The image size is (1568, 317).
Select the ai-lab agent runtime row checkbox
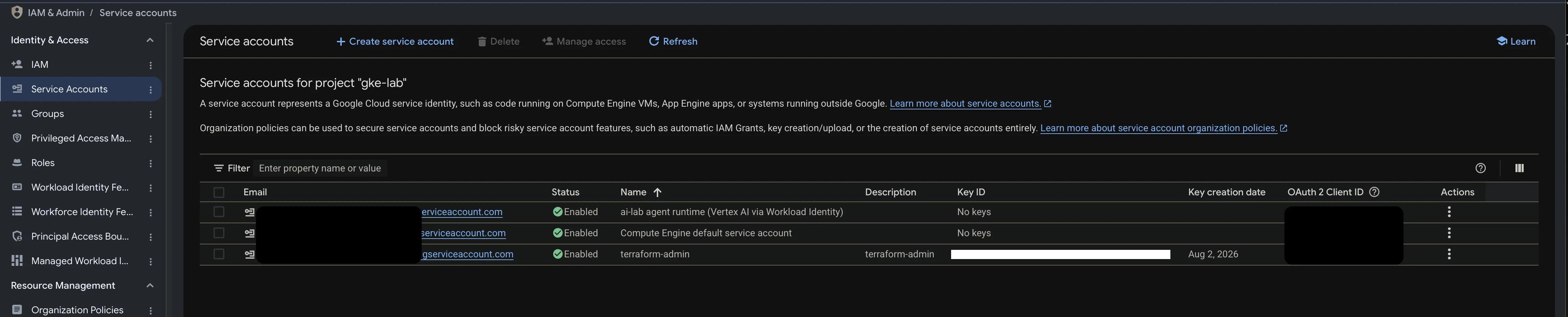[219, 212]
